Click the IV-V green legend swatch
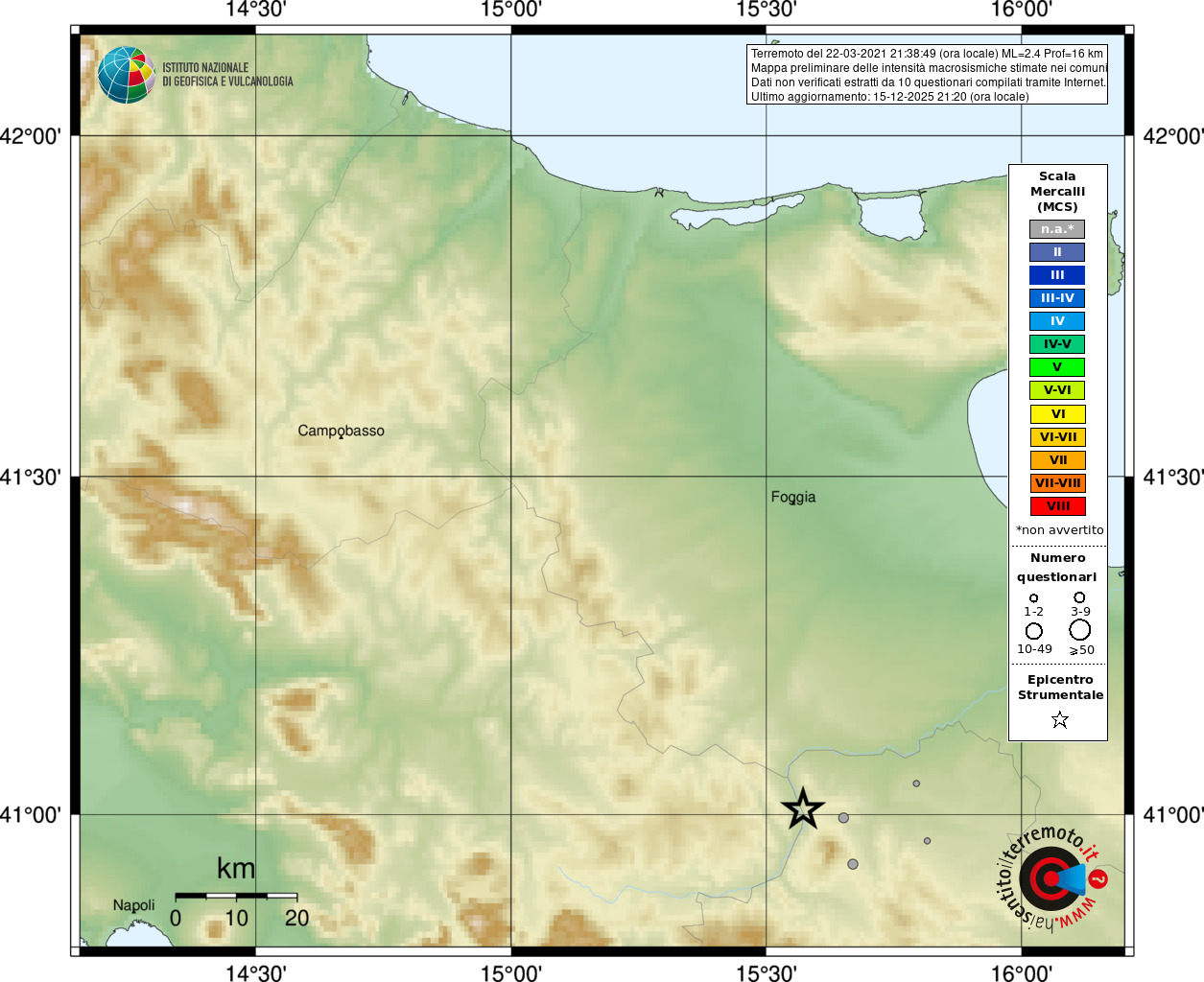1204x982 pixels. (x=1057, y=344)
